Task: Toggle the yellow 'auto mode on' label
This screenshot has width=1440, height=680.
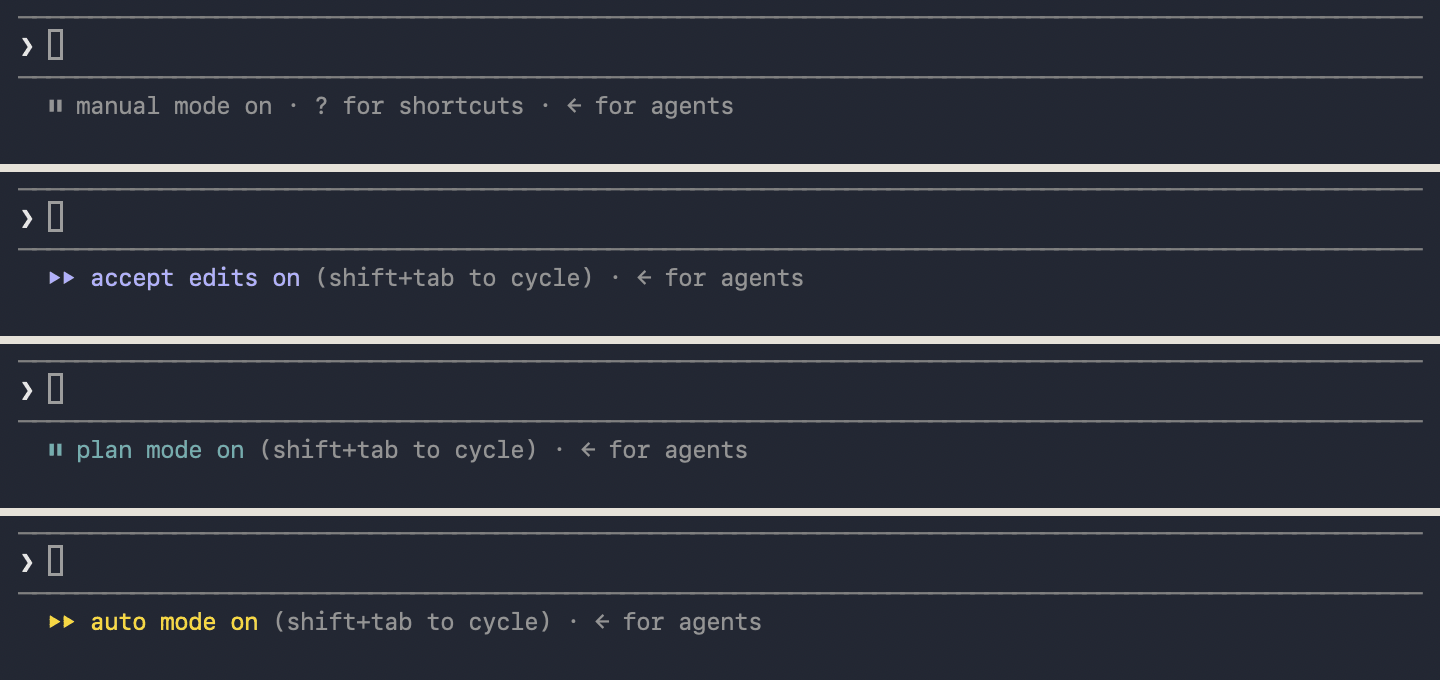Action: pos(174,622)
